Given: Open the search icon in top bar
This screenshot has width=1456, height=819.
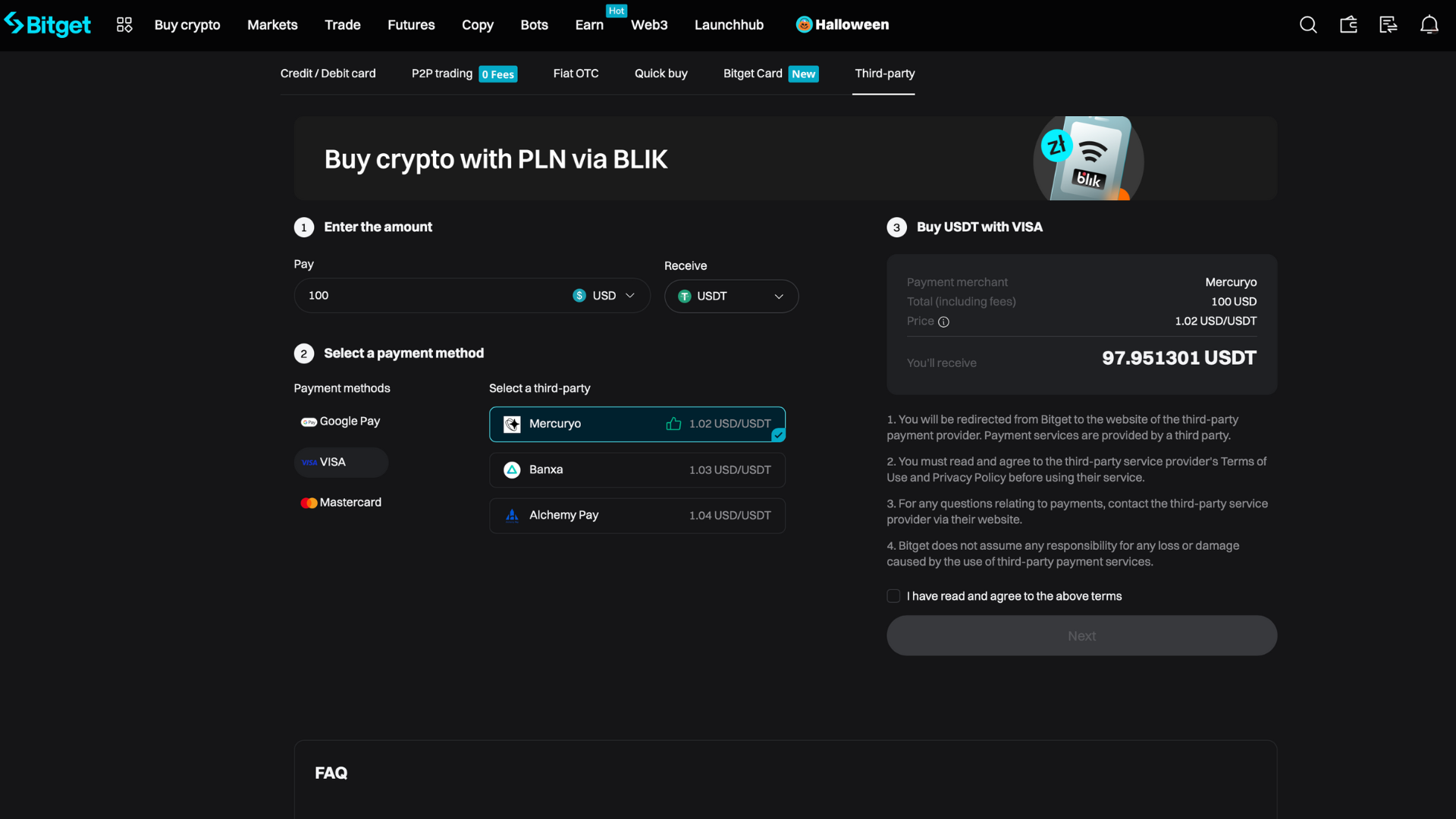Looking at the screenshot, I should [x=1308, y=24].
